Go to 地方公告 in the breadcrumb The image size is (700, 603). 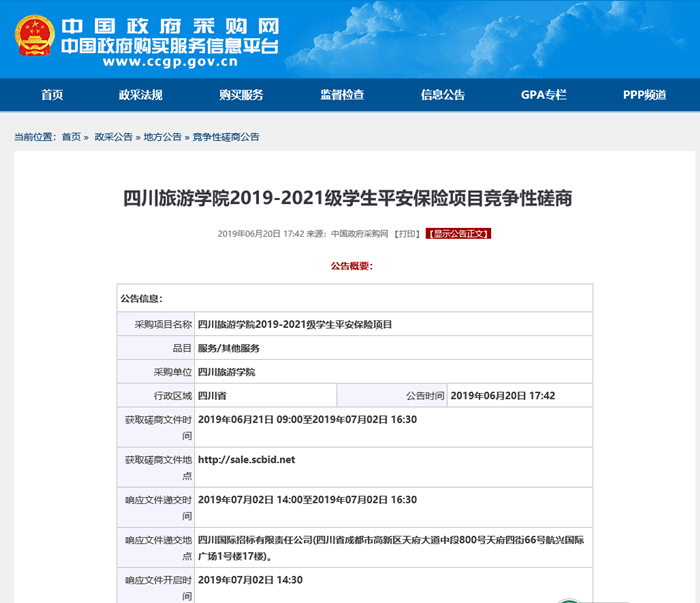pos(162,137)
